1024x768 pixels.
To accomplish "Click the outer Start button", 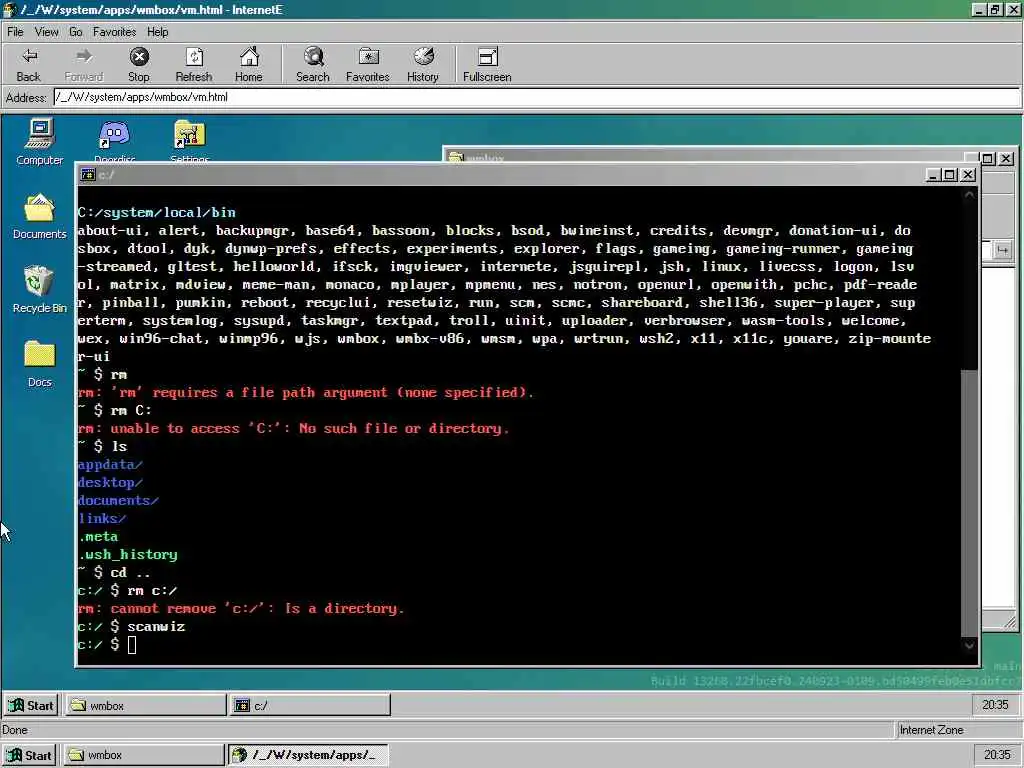I will pyautogui.click(x=29, y=755).
